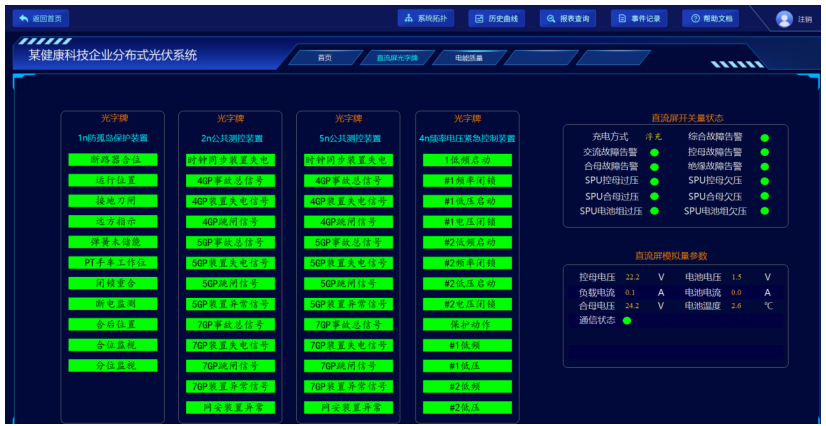Click 接地刀闸 annunciator tile

tap(113, 201)
